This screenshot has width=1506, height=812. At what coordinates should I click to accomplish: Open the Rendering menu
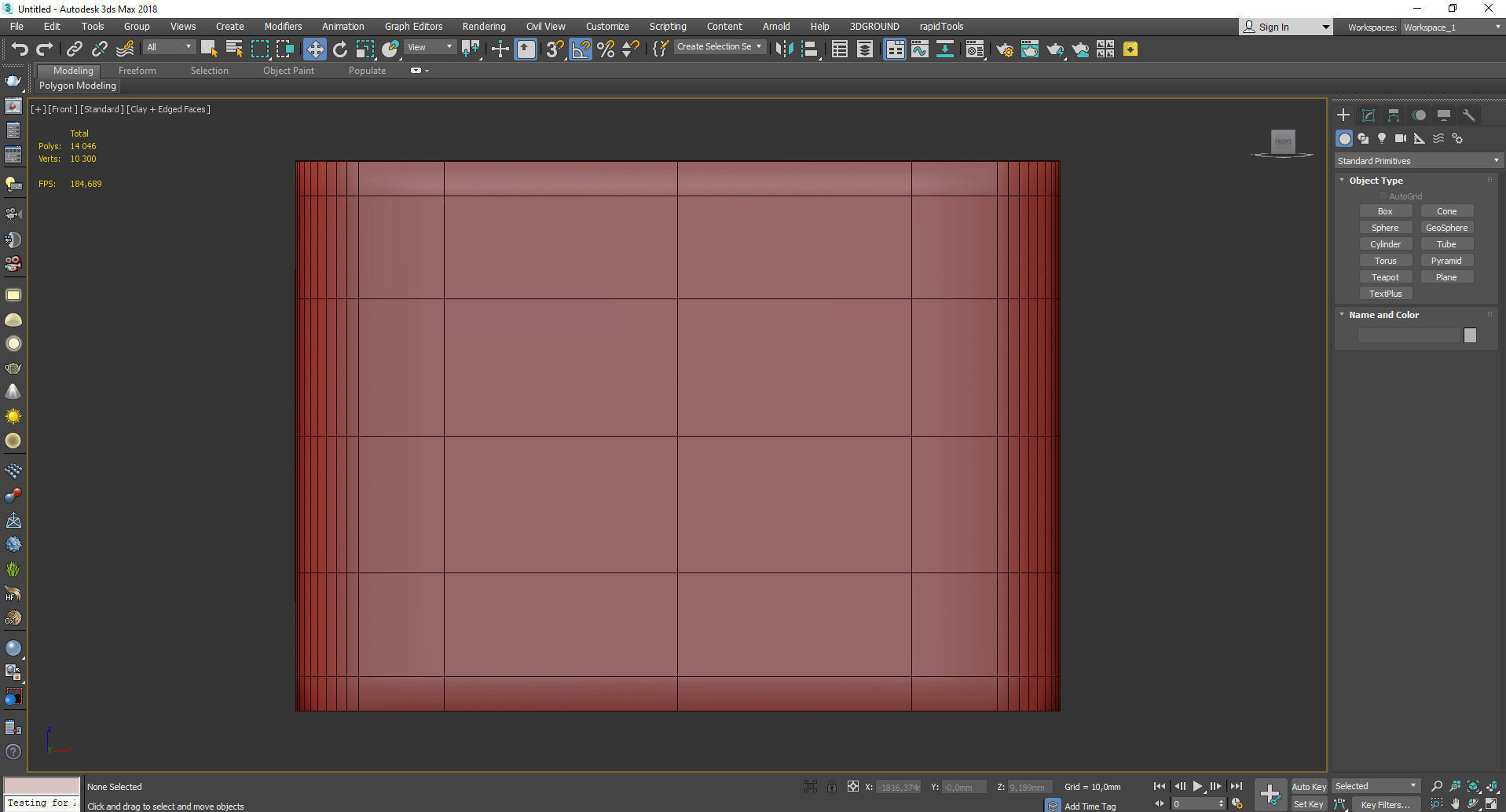[483, 27]
